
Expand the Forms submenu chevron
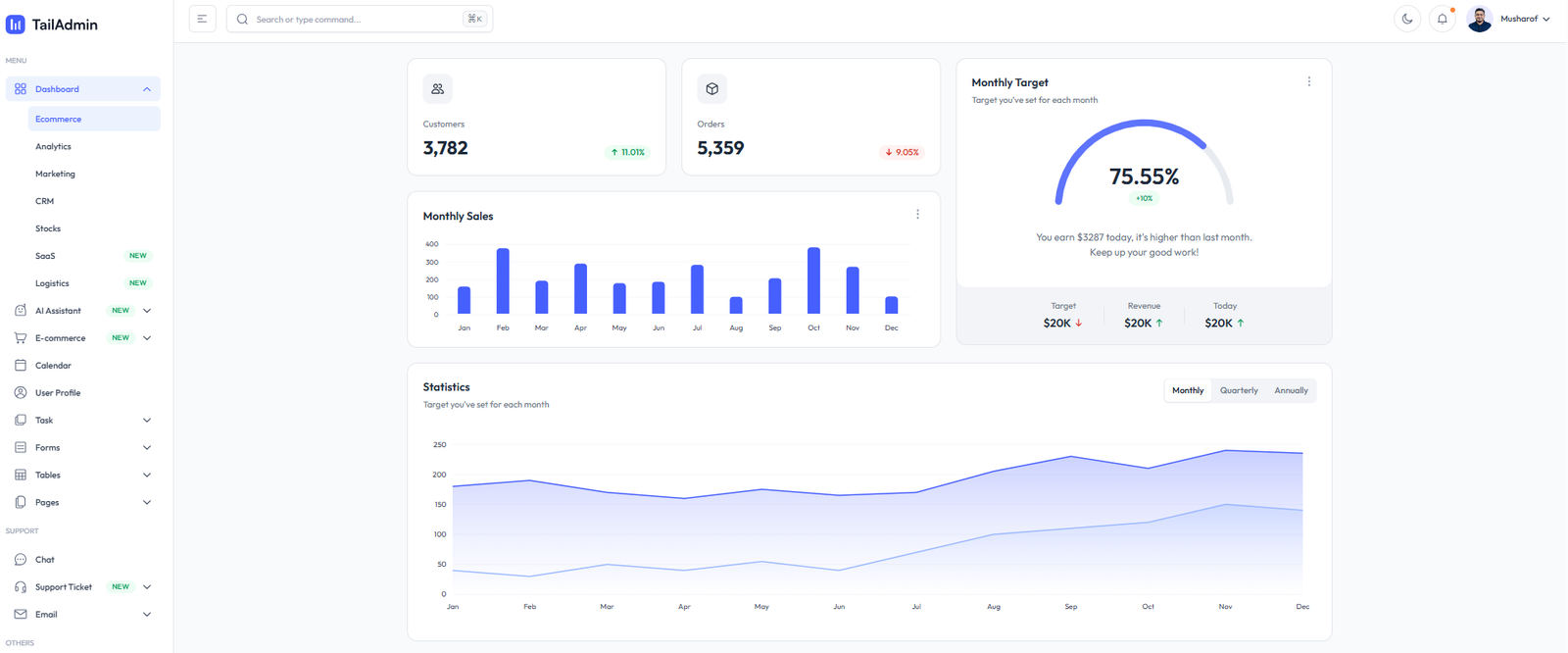[x=147, y=448]
